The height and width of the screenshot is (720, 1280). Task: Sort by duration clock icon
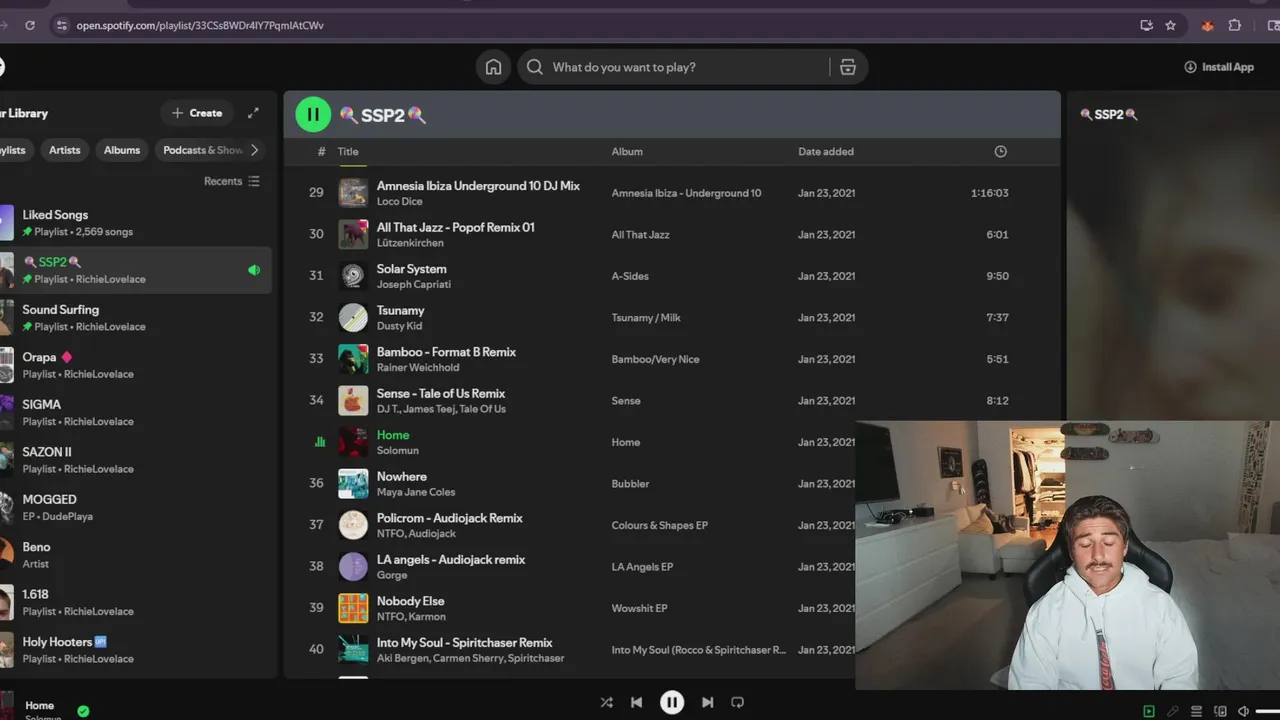pos(1000,152)
